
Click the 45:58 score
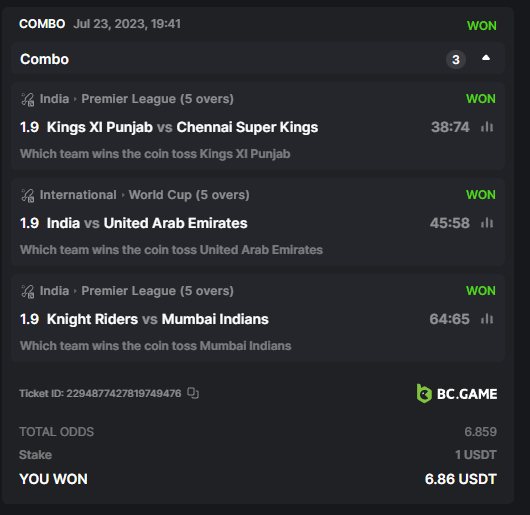(450, 223)
